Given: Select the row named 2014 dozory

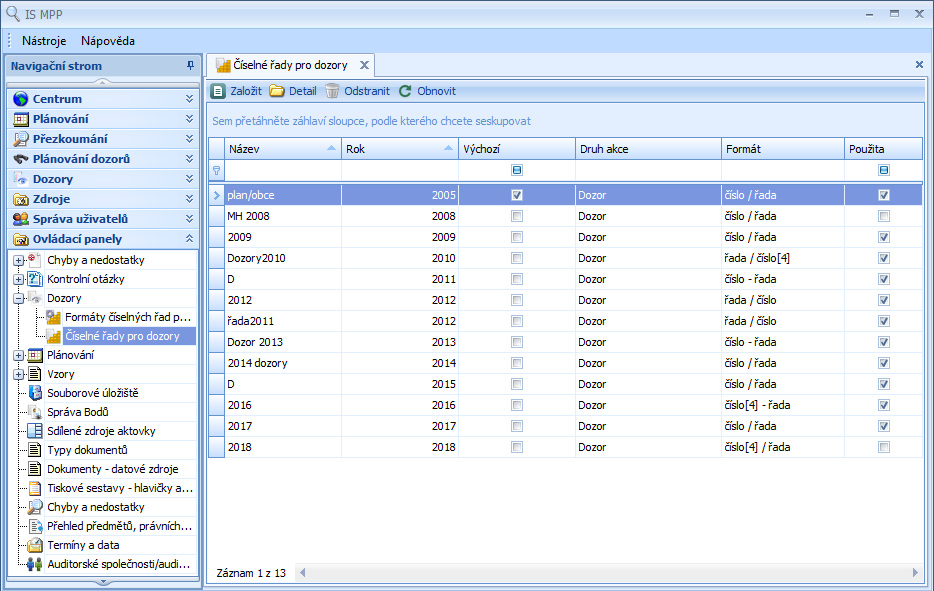Looking at the screenshot, I should coord(565,363).
